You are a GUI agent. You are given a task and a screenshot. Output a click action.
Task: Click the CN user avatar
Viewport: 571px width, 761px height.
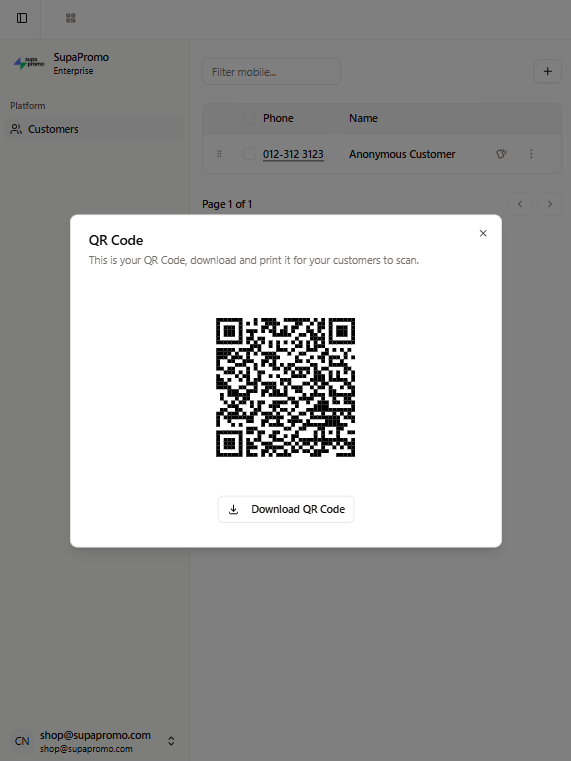(x=22, y=741)
